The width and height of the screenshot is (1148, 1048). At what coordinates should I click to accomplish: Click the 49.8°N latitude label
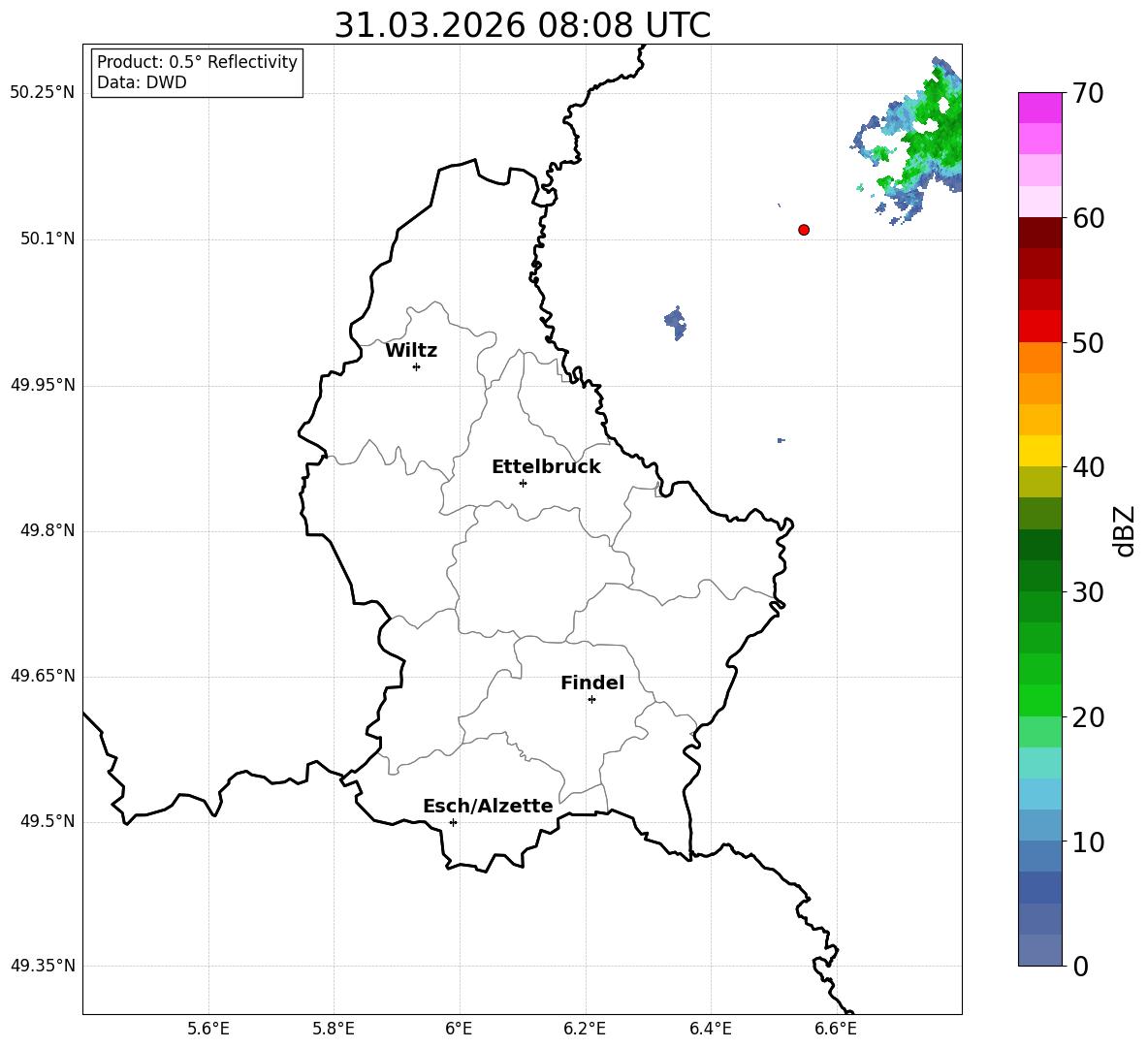pos(48,530)
